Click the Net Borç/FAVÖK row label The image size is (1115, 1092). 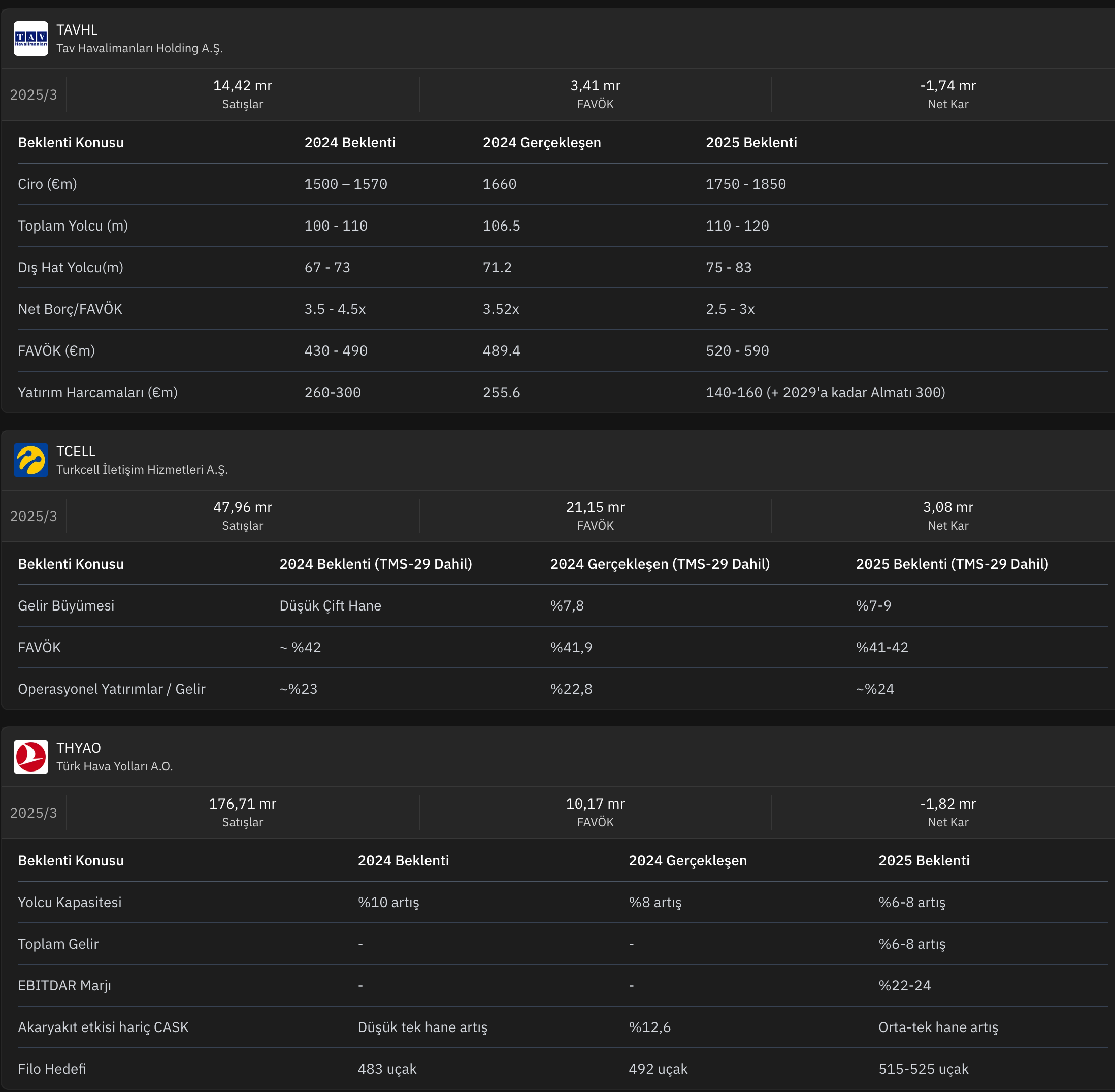click(x=70, y=310)
